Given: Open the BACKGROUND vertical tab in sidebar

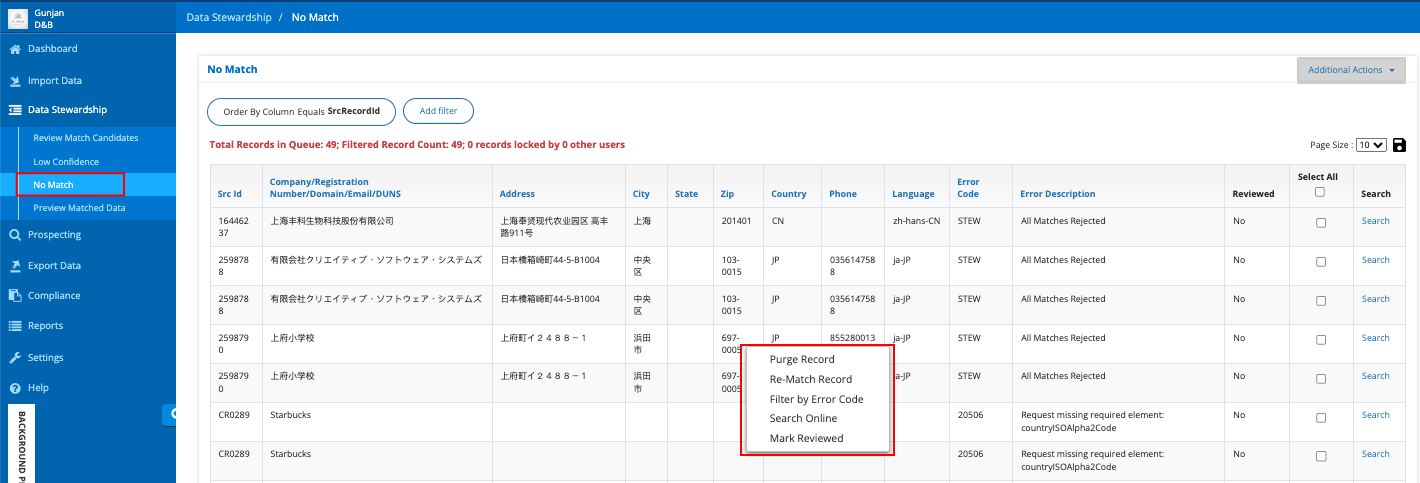Looking at the screenshot, I should pyautogui.click(x=22, y=444).
